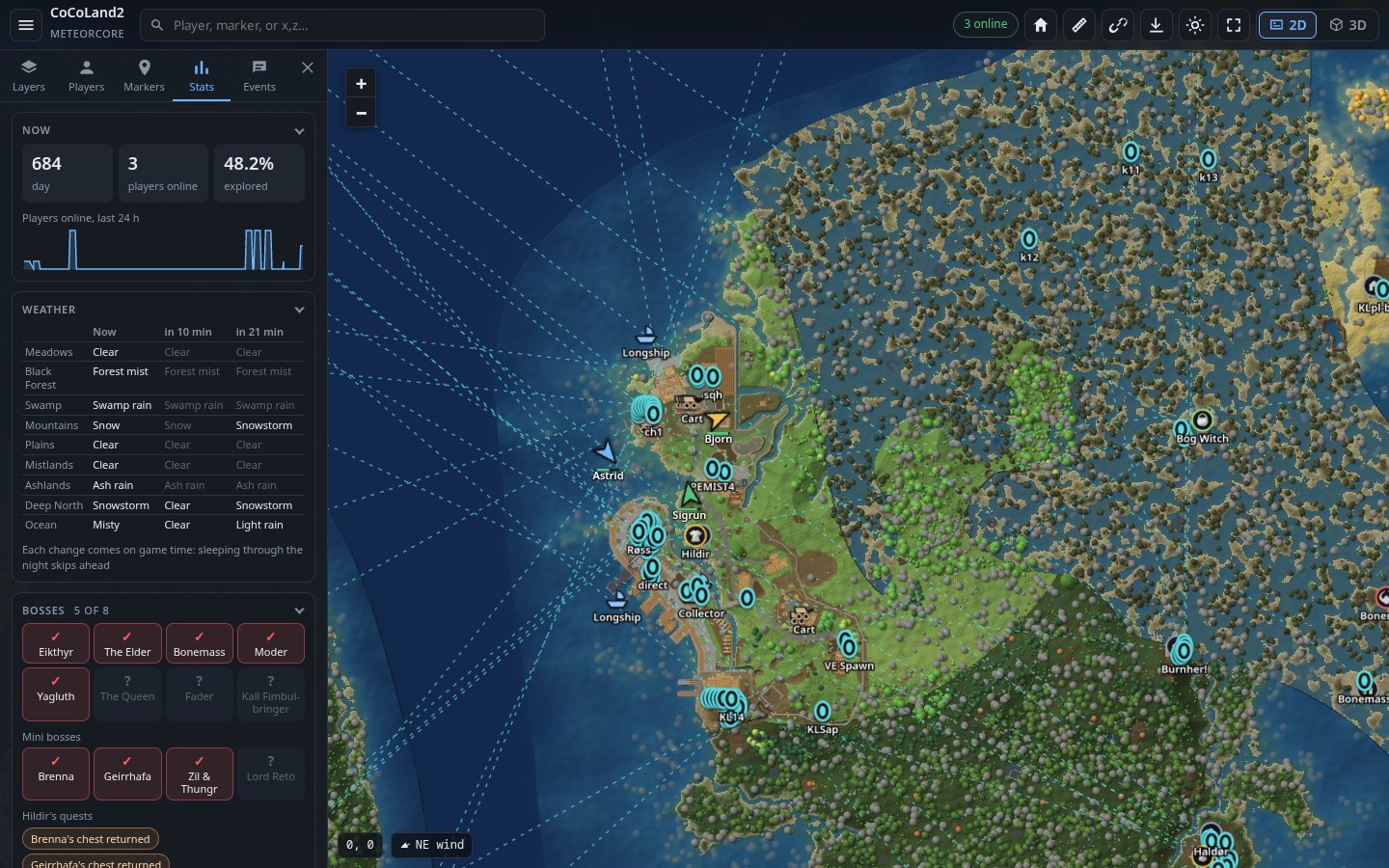The width and height of the screenshot is (1389, 868).
Task: Switch to 2D view
Action: coord(1288,25)
